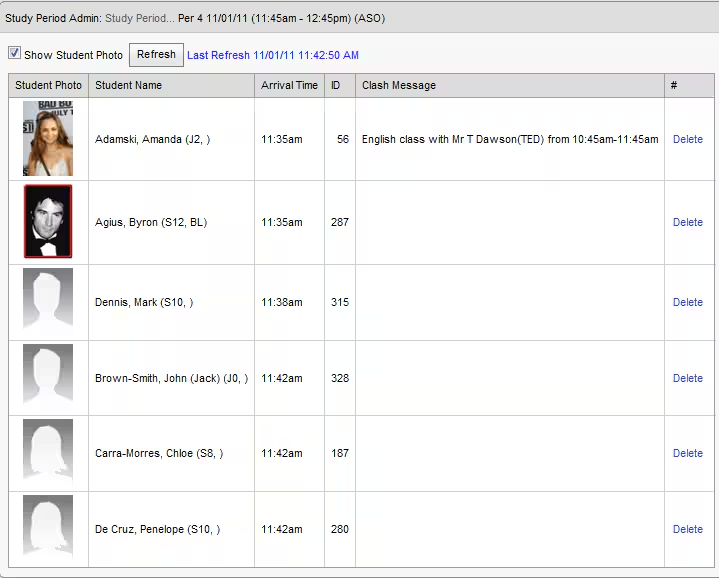719x578 pixels.
Task: Click the Arrival Time column header
Action: coord(289,85)
